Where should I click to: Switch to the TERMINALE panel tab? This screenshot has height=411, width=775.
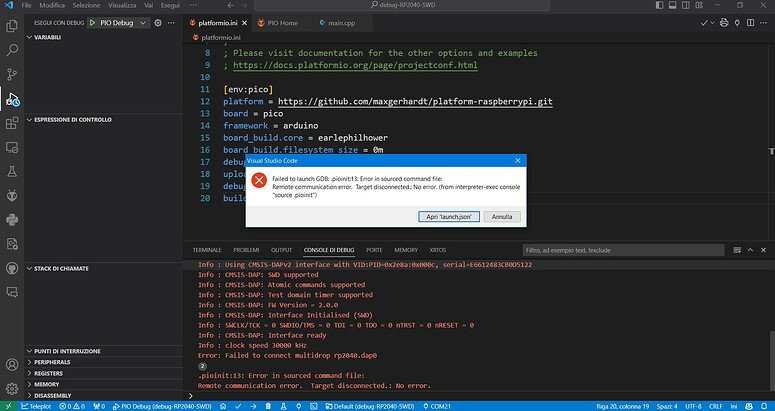pyautogui.click(x=207, y=249)
